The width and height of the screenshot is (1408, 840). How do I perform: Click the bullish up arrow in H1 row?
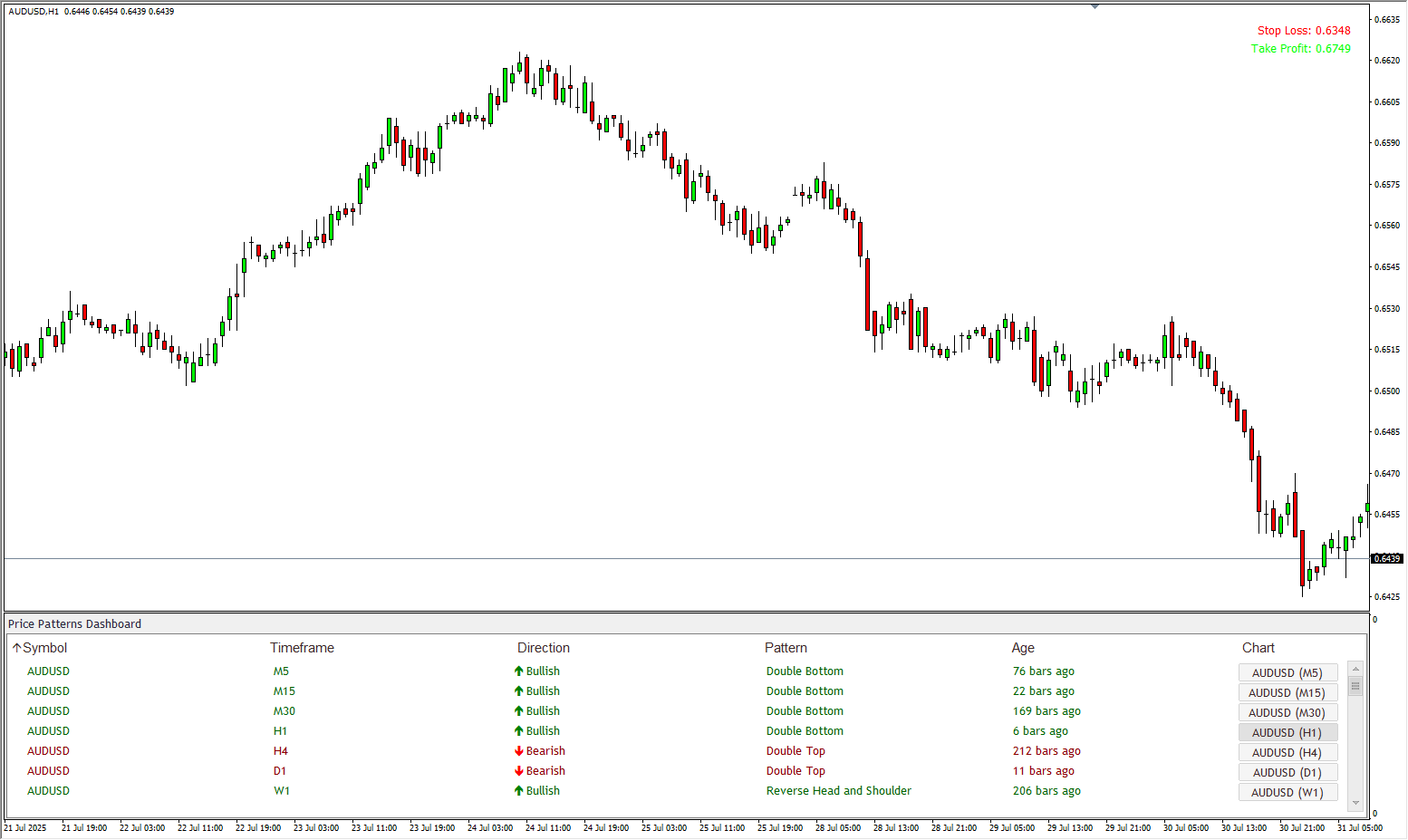tap(519, 731)
